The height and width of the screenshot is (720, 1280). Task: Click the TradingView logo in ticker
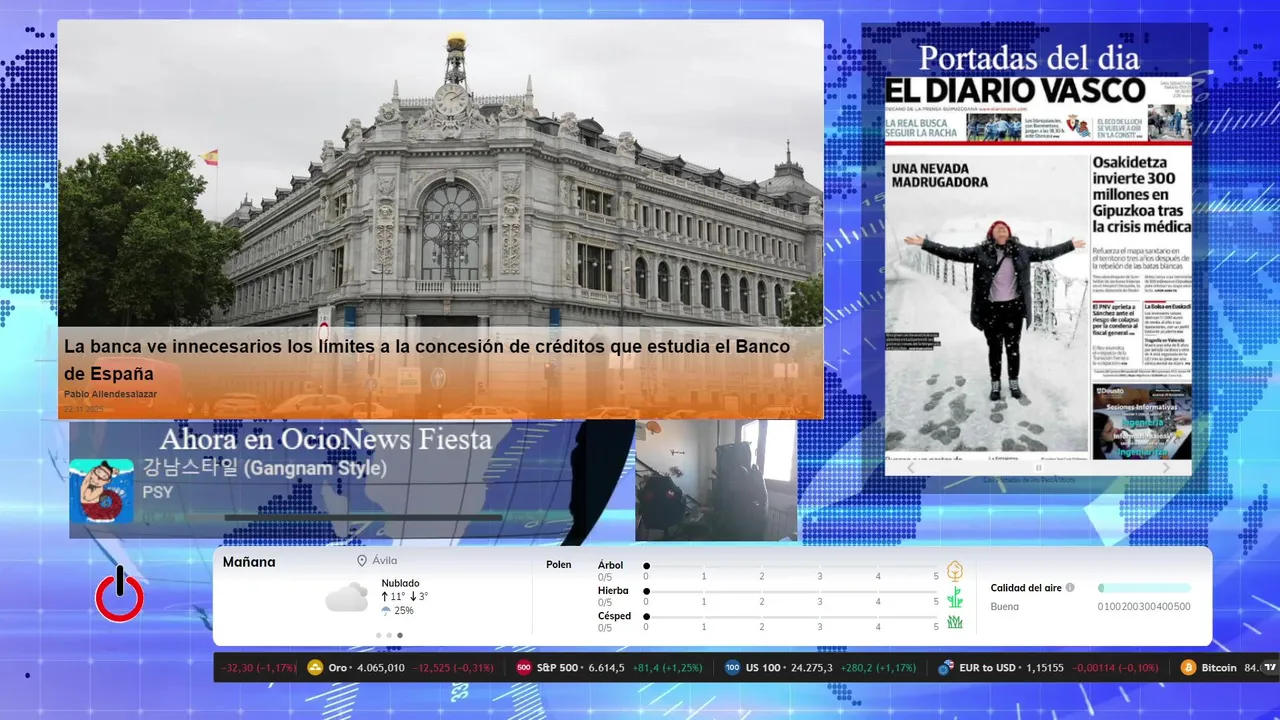[x=1270, y=668]
